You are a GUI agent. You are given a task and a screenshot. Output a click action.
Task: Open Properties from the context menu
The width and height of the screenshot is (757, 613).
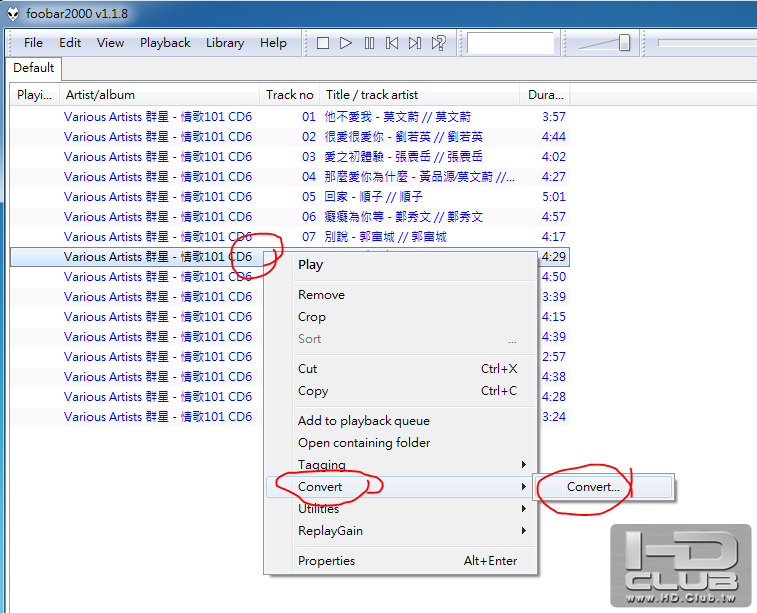click(x=401, y=561)
